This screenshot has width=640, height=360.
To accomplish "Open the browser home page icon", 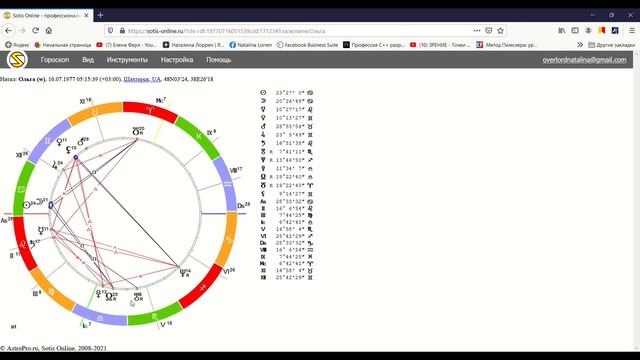I will [x=49, y=31].
